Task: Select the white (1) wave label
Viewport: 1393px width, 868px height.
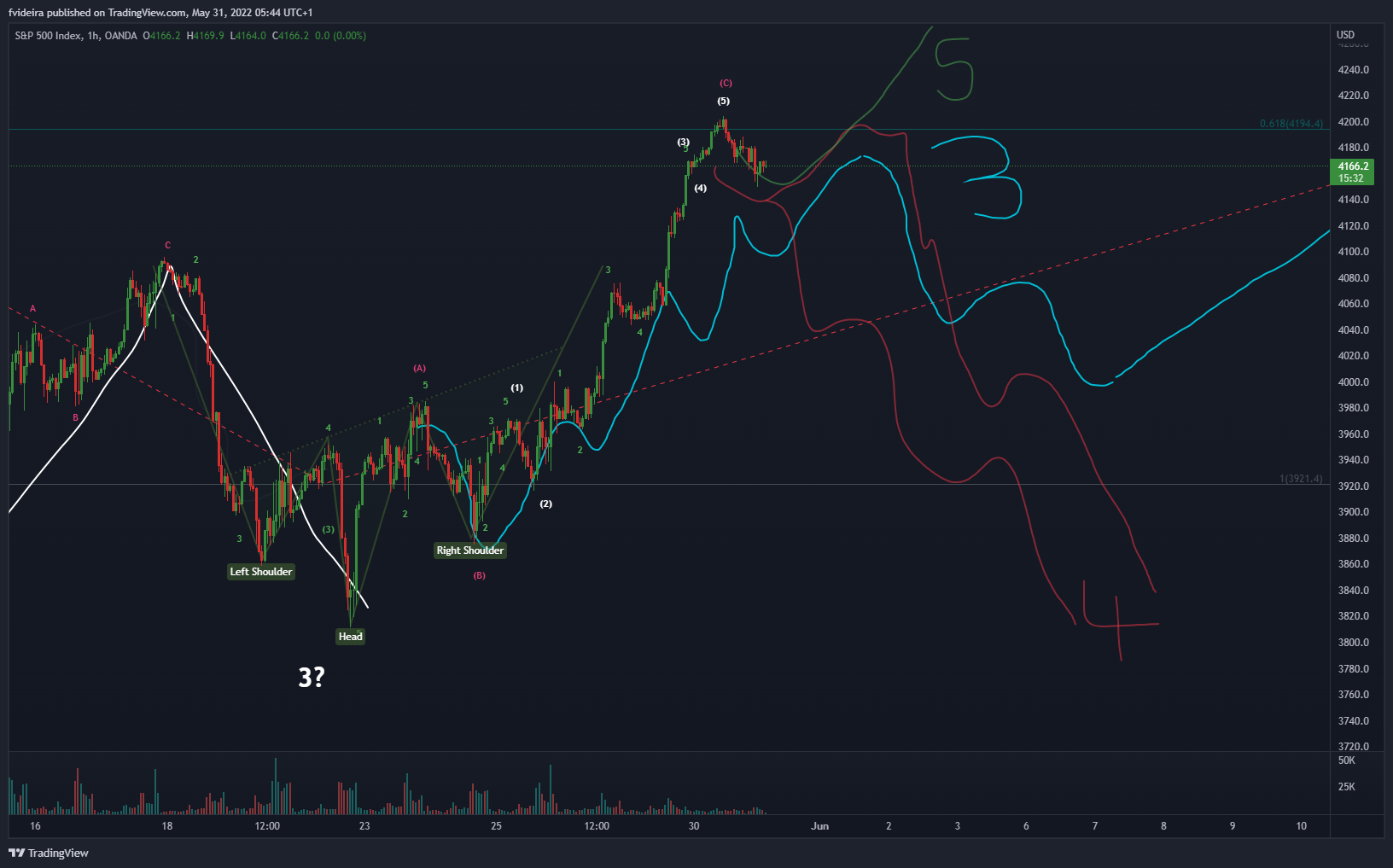Action: pos(517,388)
